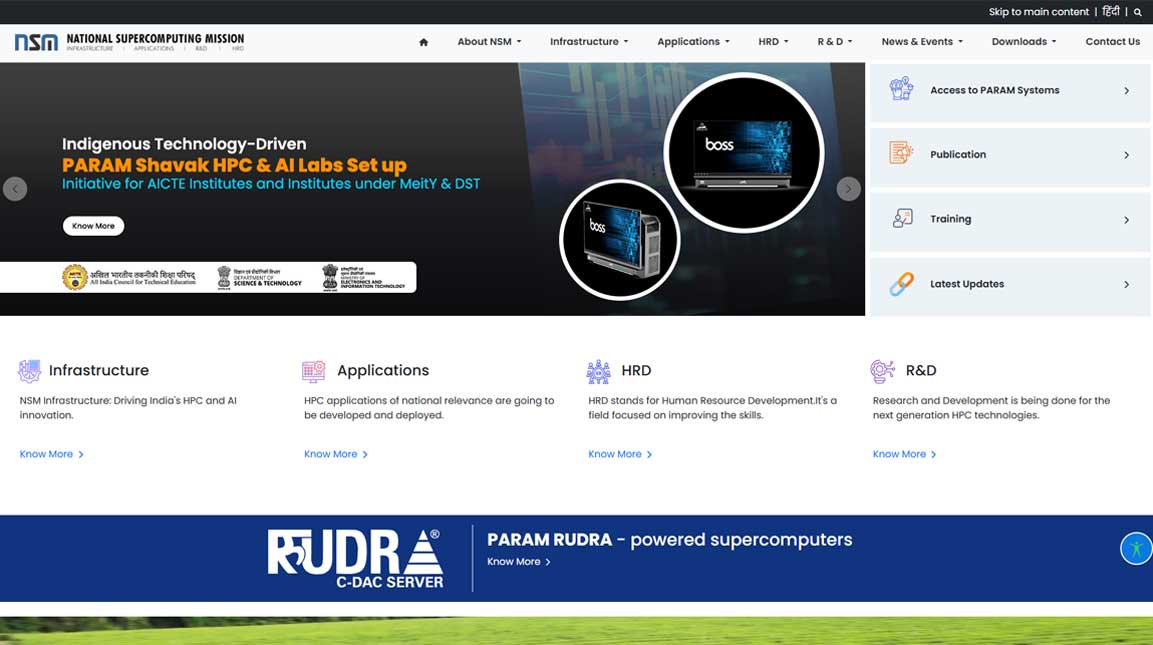Switch language to Hindi
Viewport: 1153px width, 645px height.
[1111, 11]
